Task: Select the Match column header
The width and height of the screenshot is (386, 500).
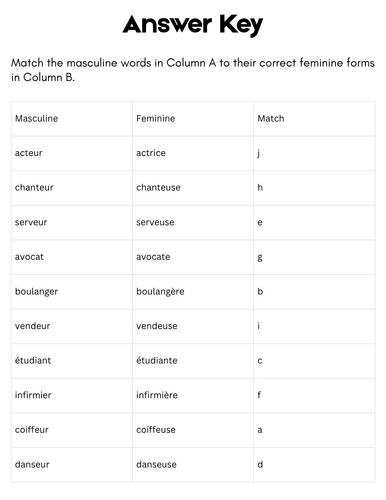Action: [271, 118]
